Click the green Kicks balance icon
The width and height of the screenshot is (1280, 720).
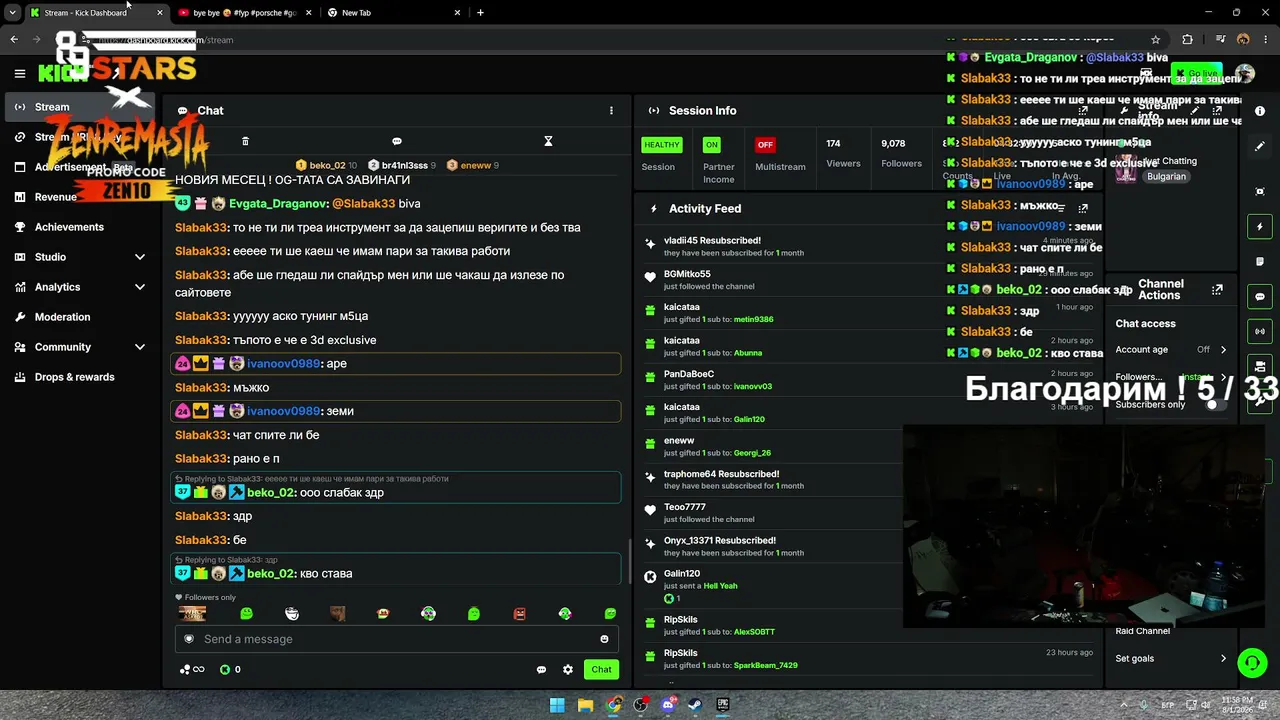click(225, 670)
